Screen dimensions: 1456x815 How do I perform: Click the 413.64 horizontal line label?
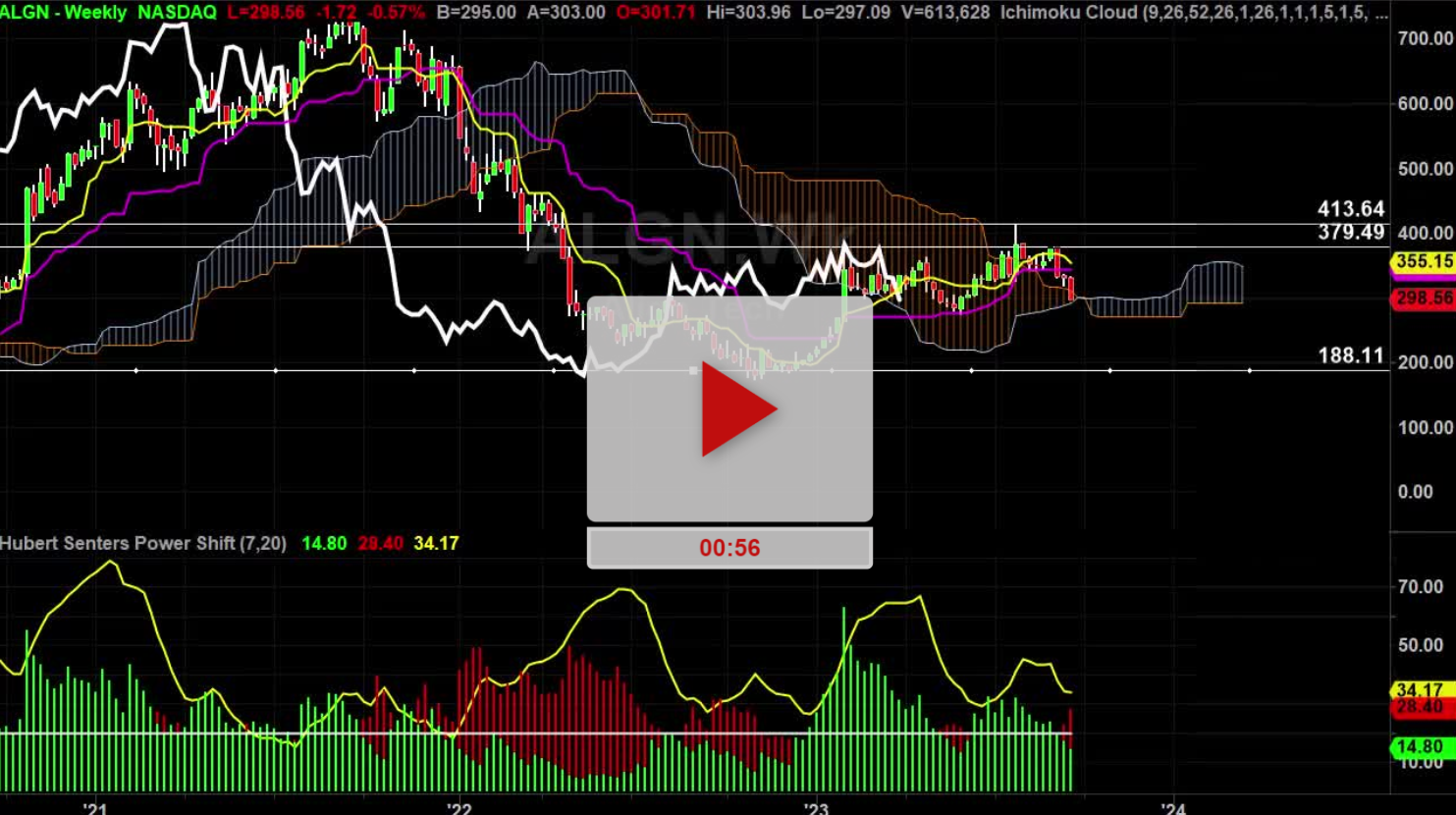point(1351,208)
